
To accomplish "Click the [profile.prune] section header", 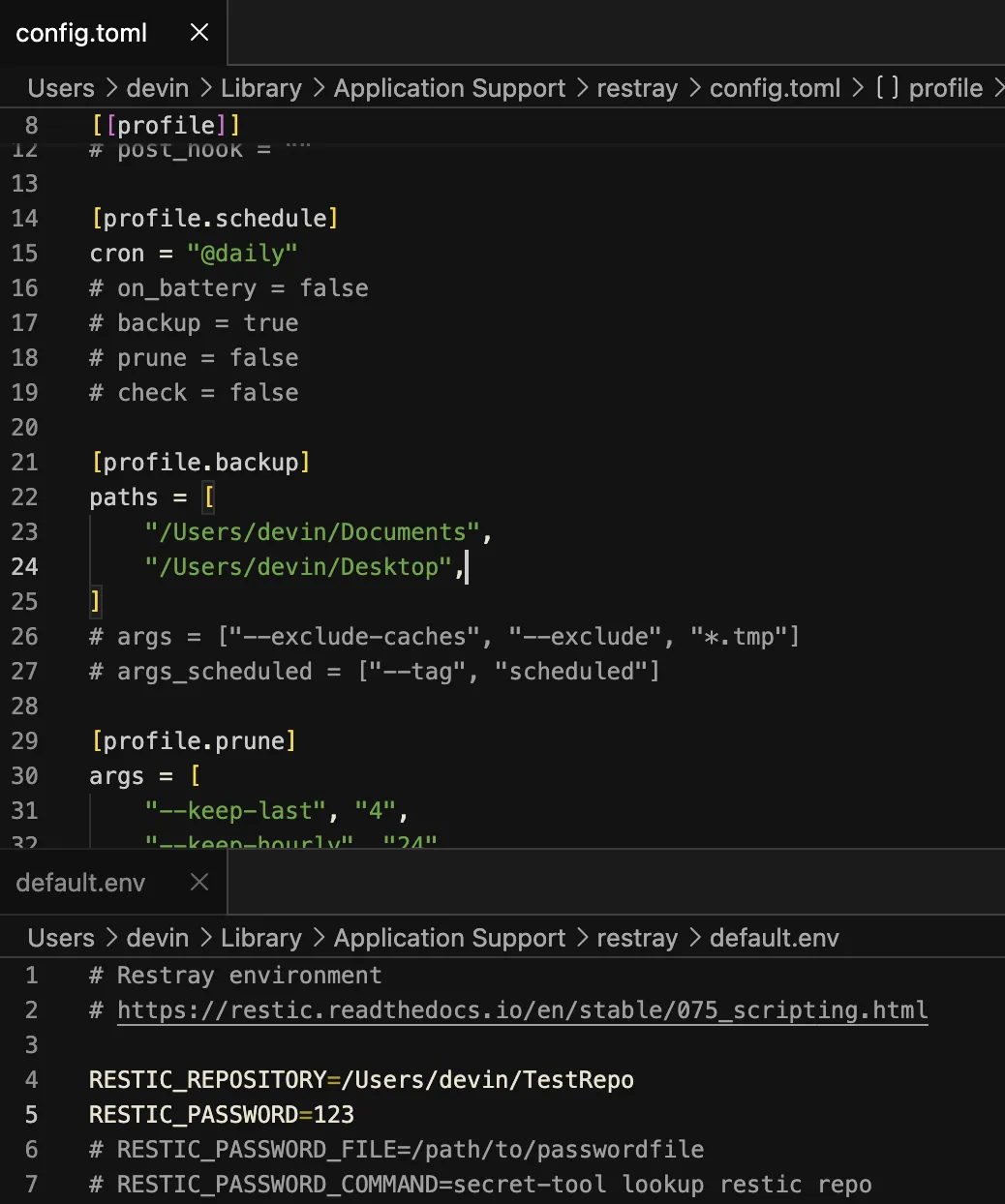I will (193, 740).
